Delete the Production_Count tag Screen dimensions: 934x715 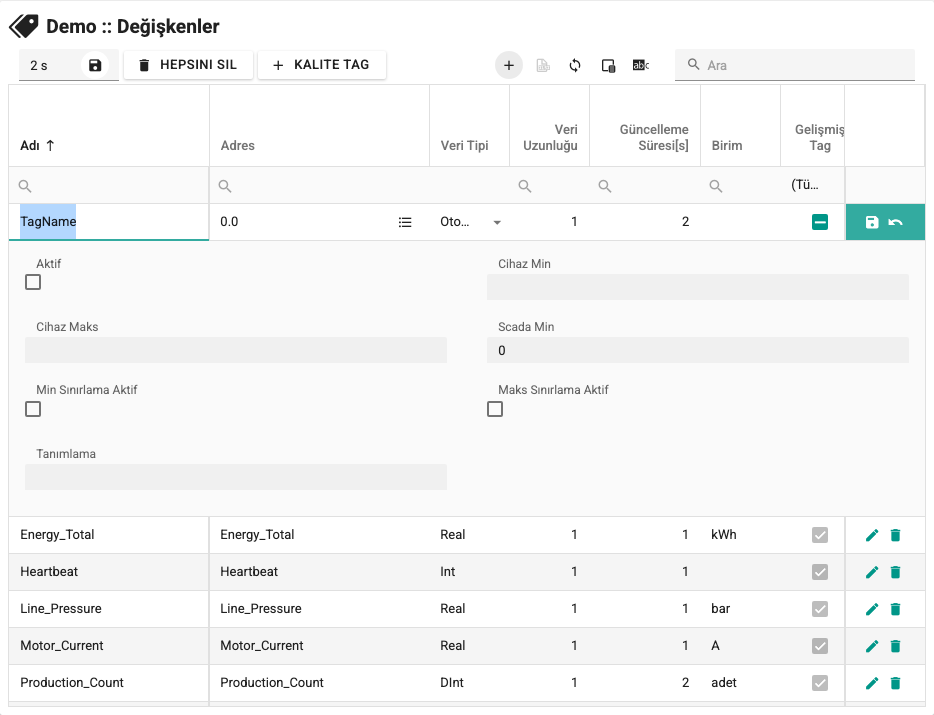895,683
